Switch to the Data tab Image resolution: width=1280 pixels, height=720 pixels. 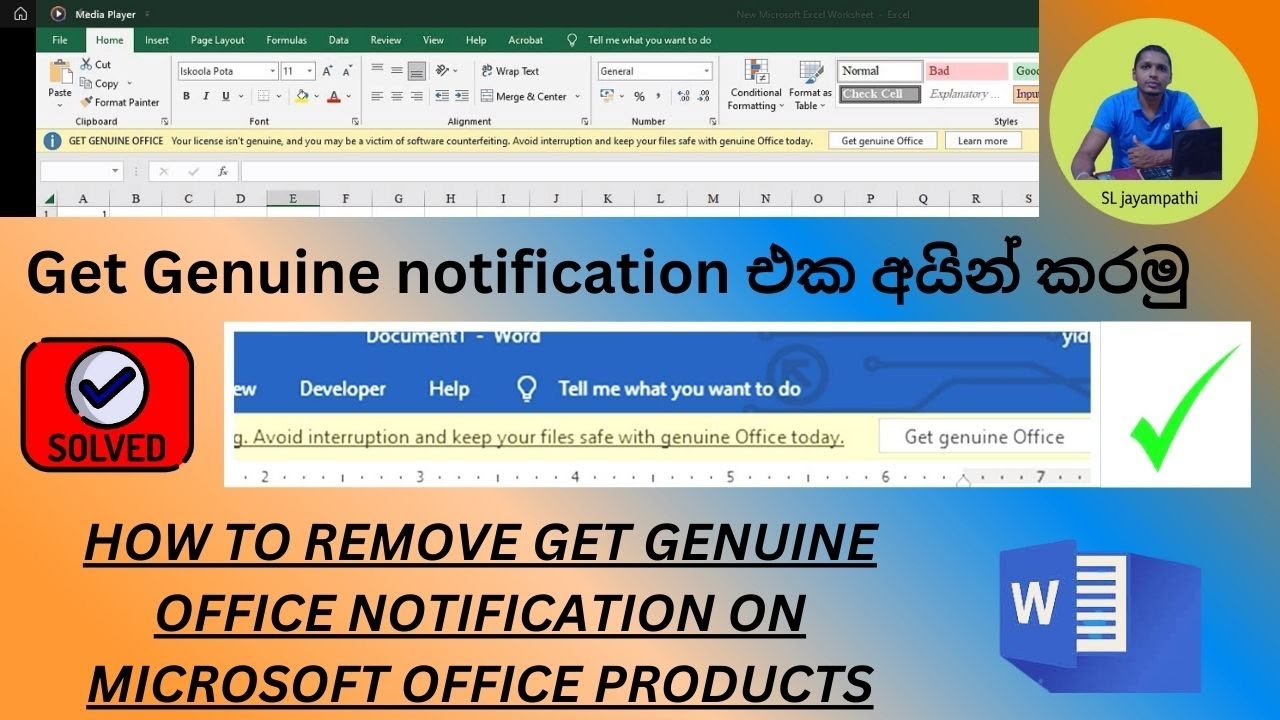[x=338, y=40]
